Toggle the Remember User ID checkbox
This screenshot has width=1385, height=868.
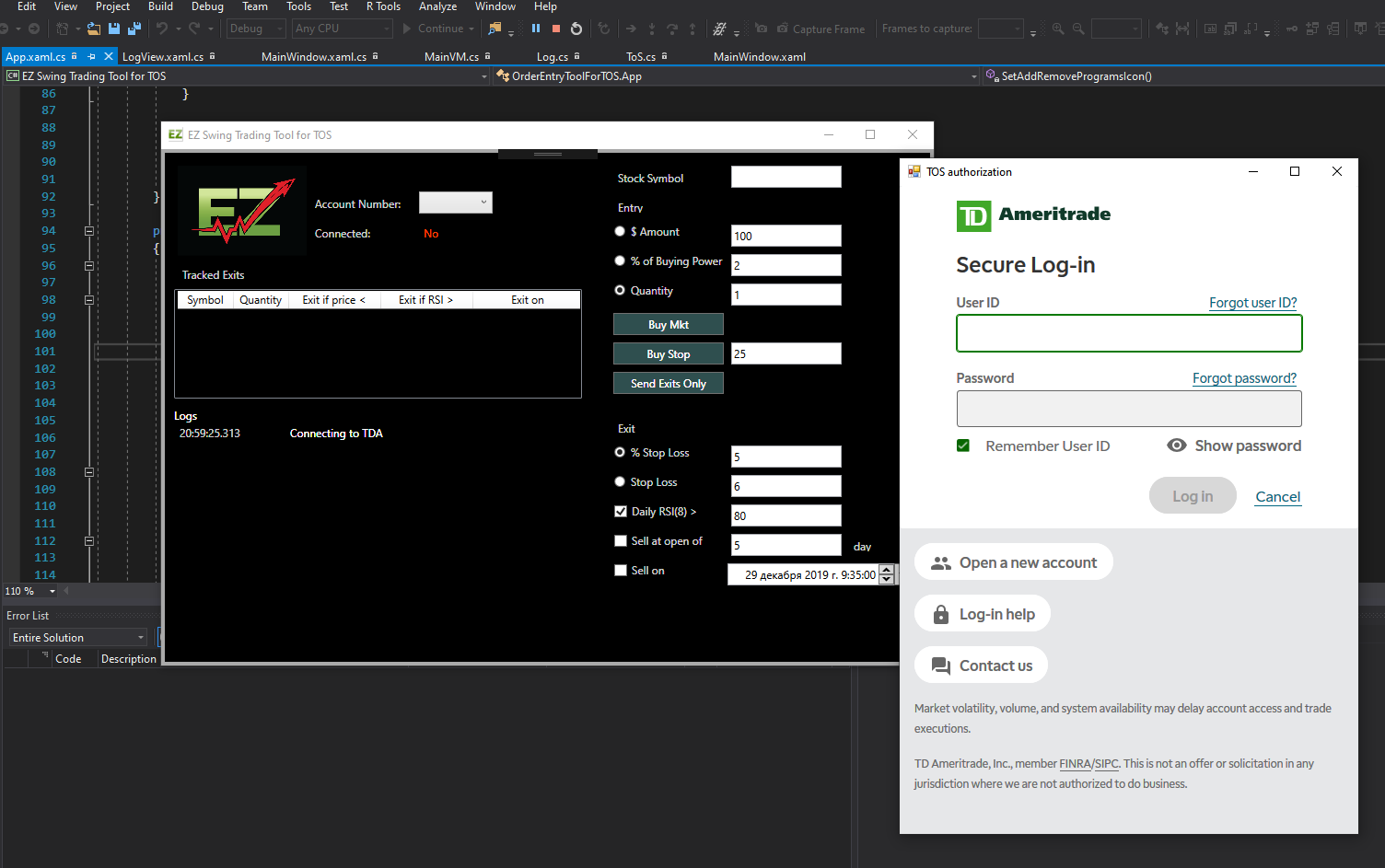point(963,446)
